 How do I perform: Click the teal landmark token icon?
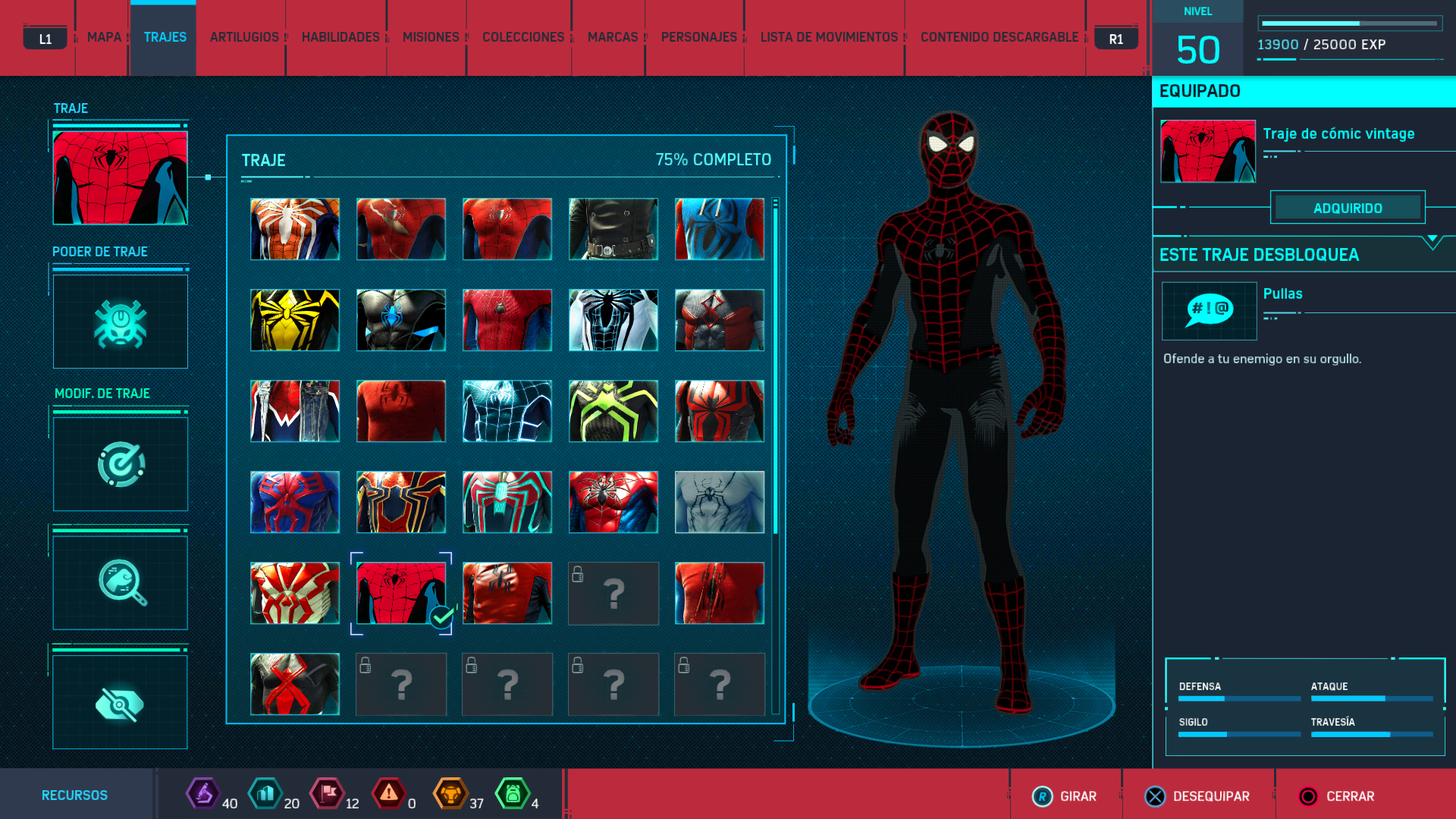(265, 794)
